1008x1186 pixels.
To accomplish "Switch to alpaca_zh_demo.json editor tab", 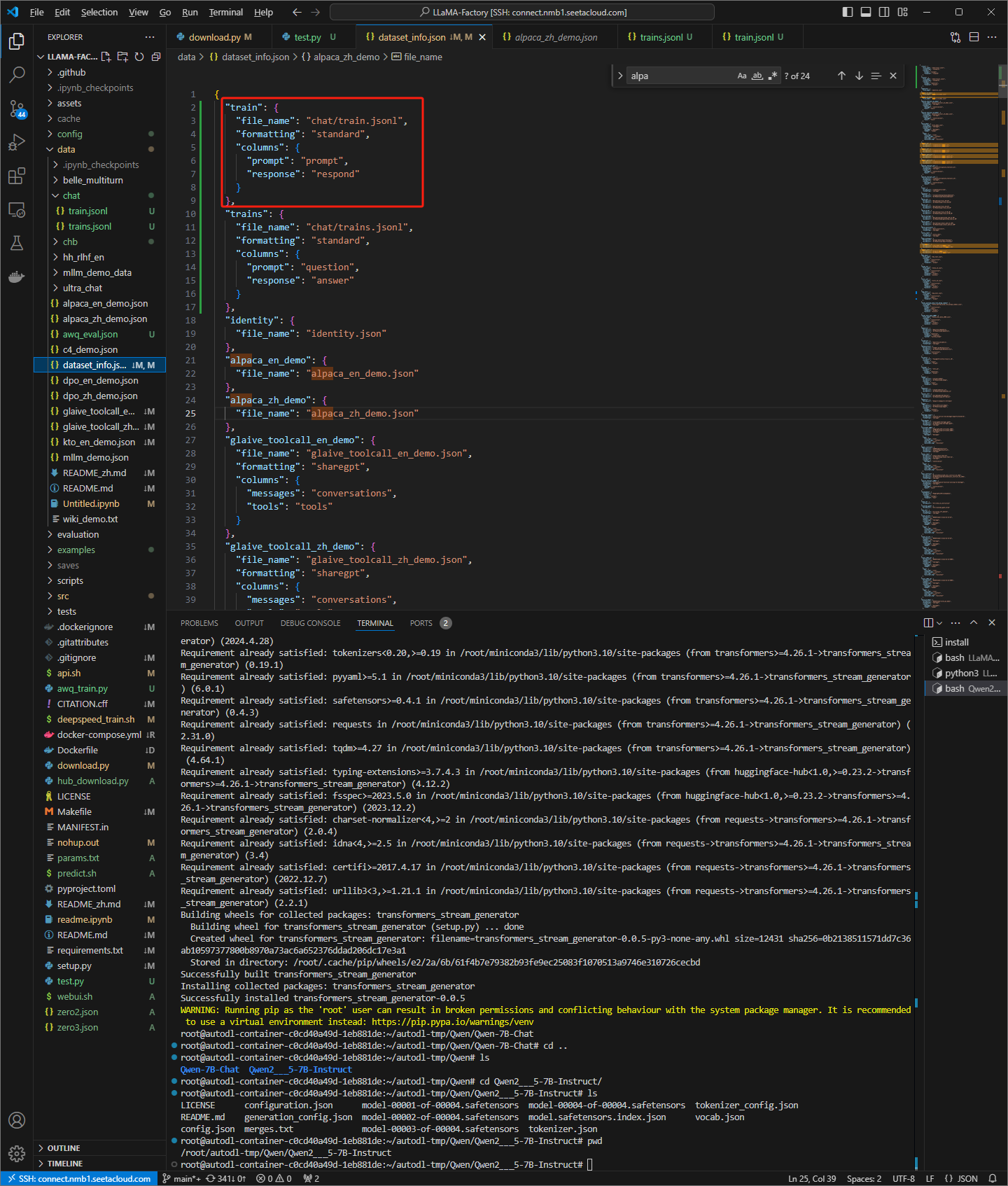I will [556, 37].
